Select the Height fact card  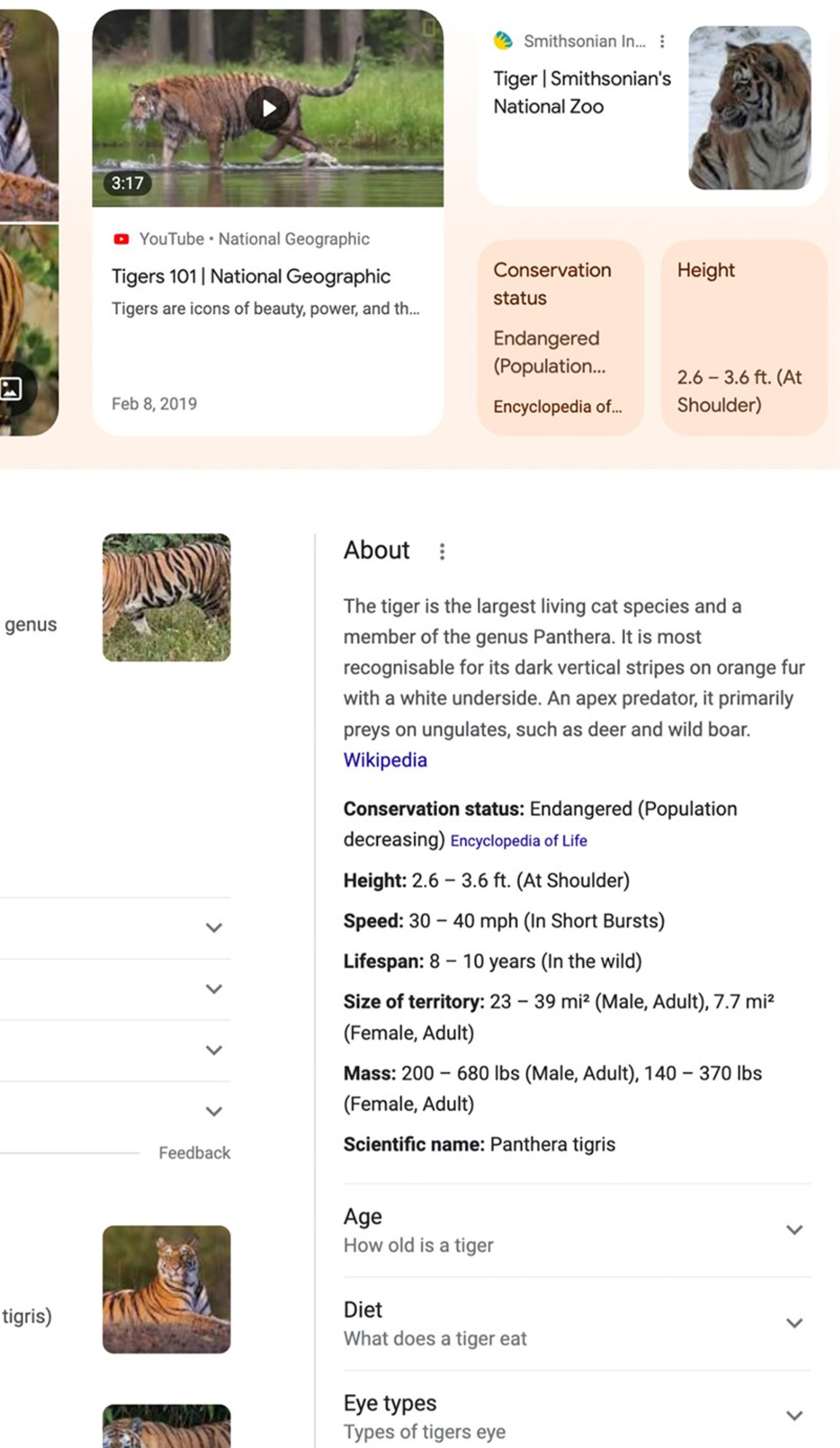(x=744, y=338)
